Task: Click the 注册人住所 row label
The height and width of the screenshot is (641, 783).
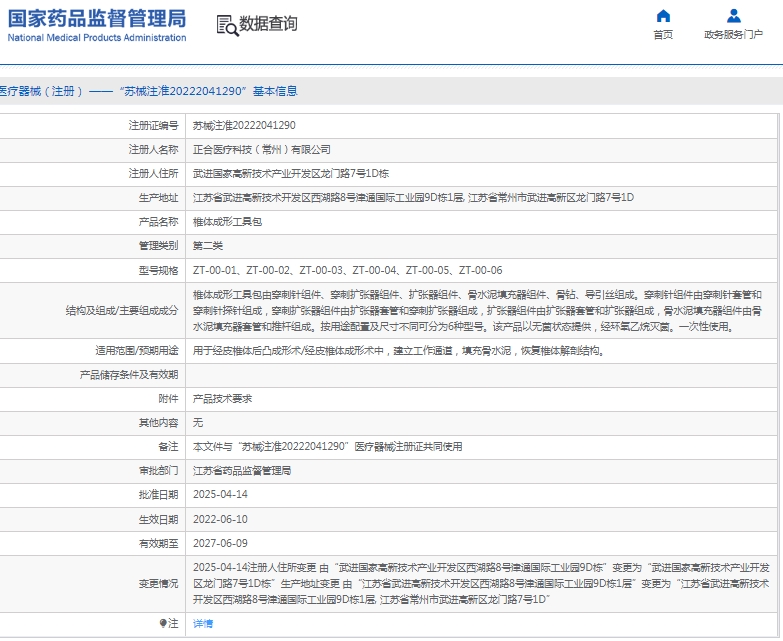Action: click(153, 173)
